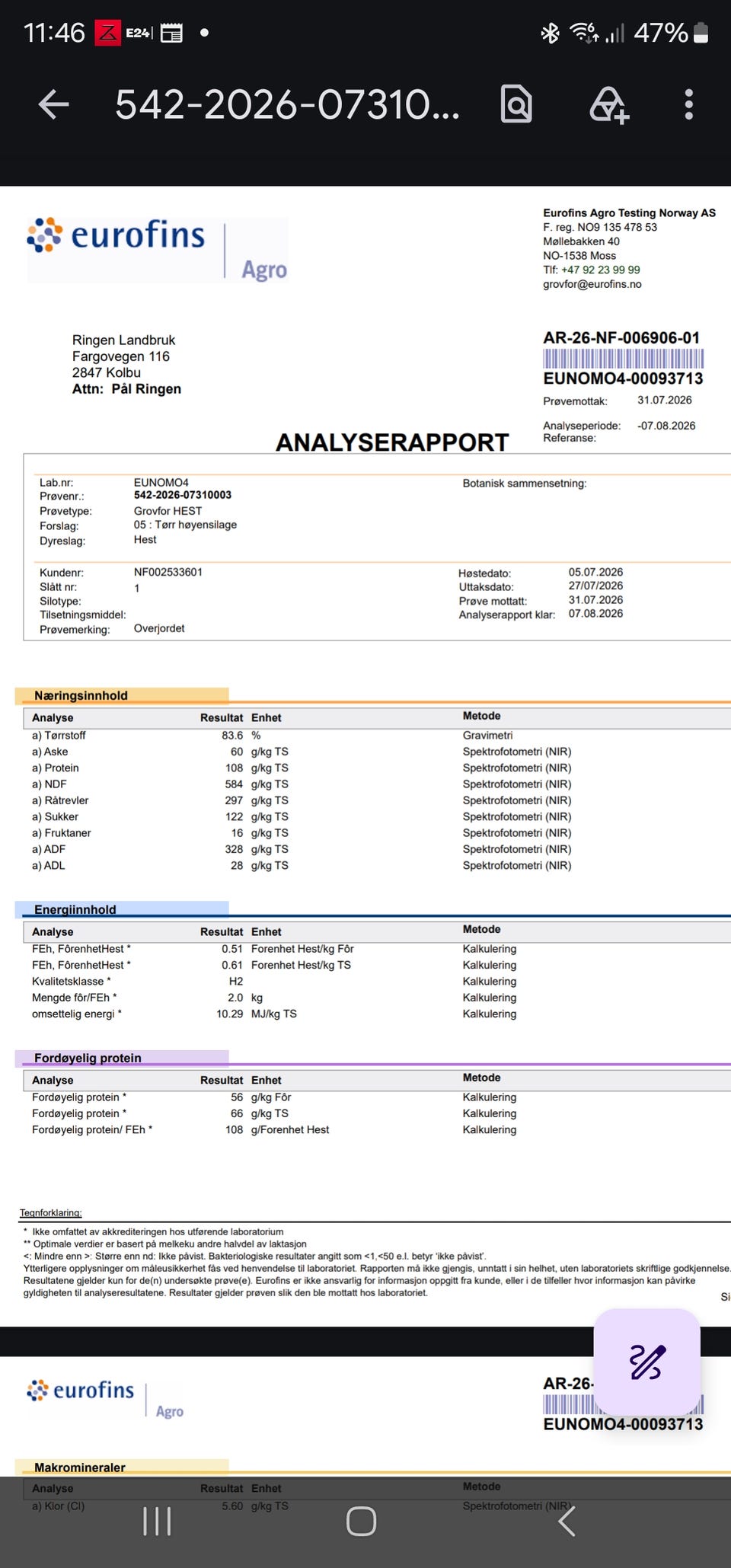Tap the Næringsinnhold section header
This screenshot has height=1568, width=731.
tap(81, 695)
